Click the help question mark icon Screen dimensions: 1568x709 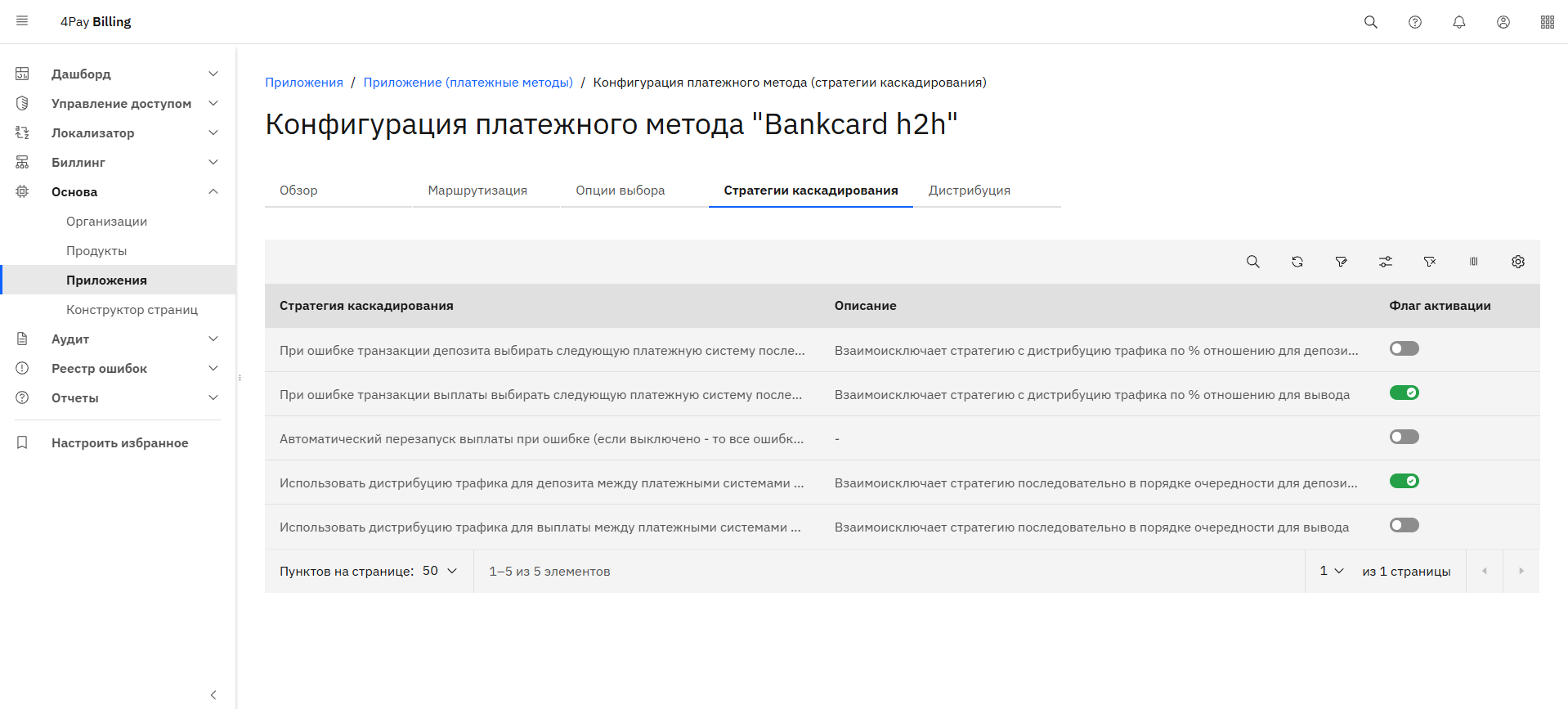click(1414, 22)
